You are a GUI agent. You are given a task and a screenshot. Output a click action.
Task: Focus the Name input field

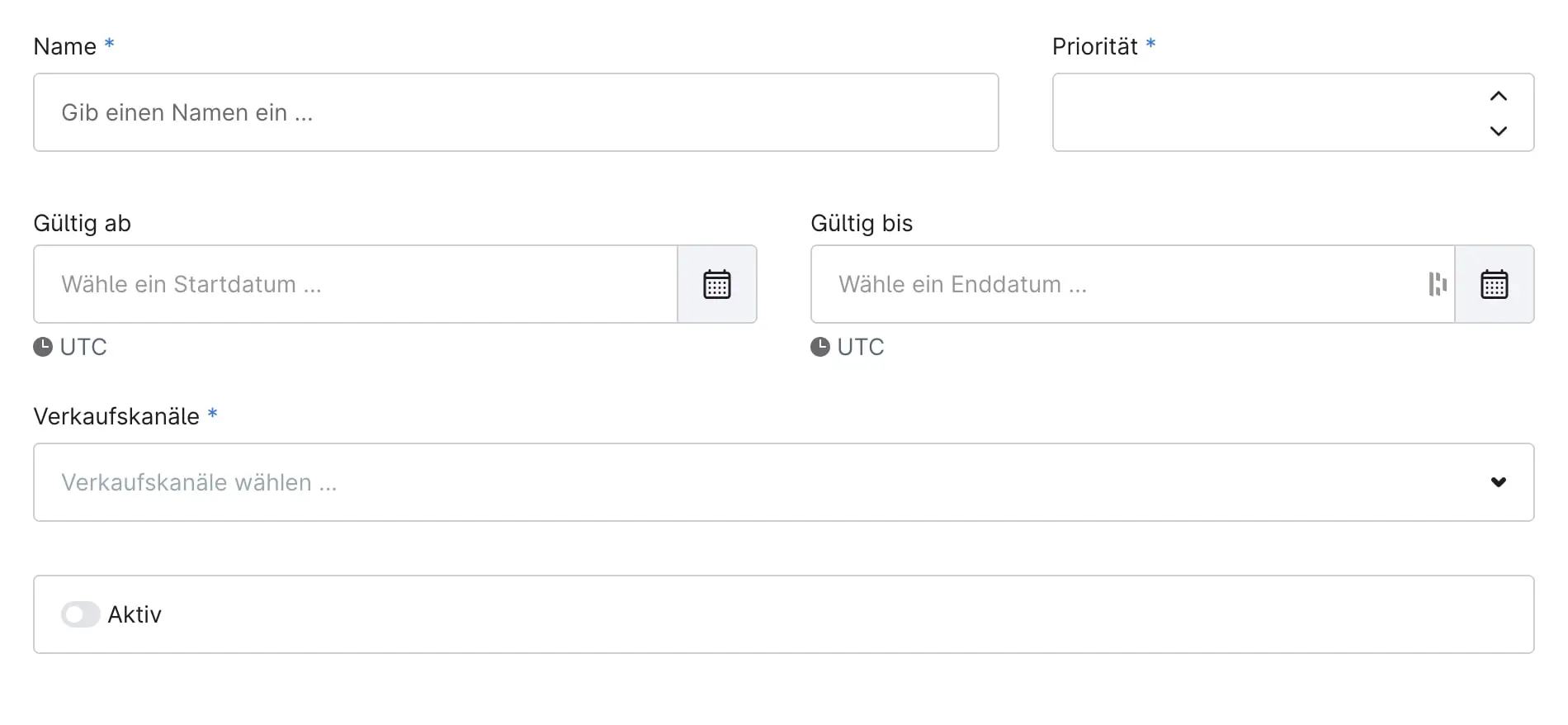click(x=516, y=112)
